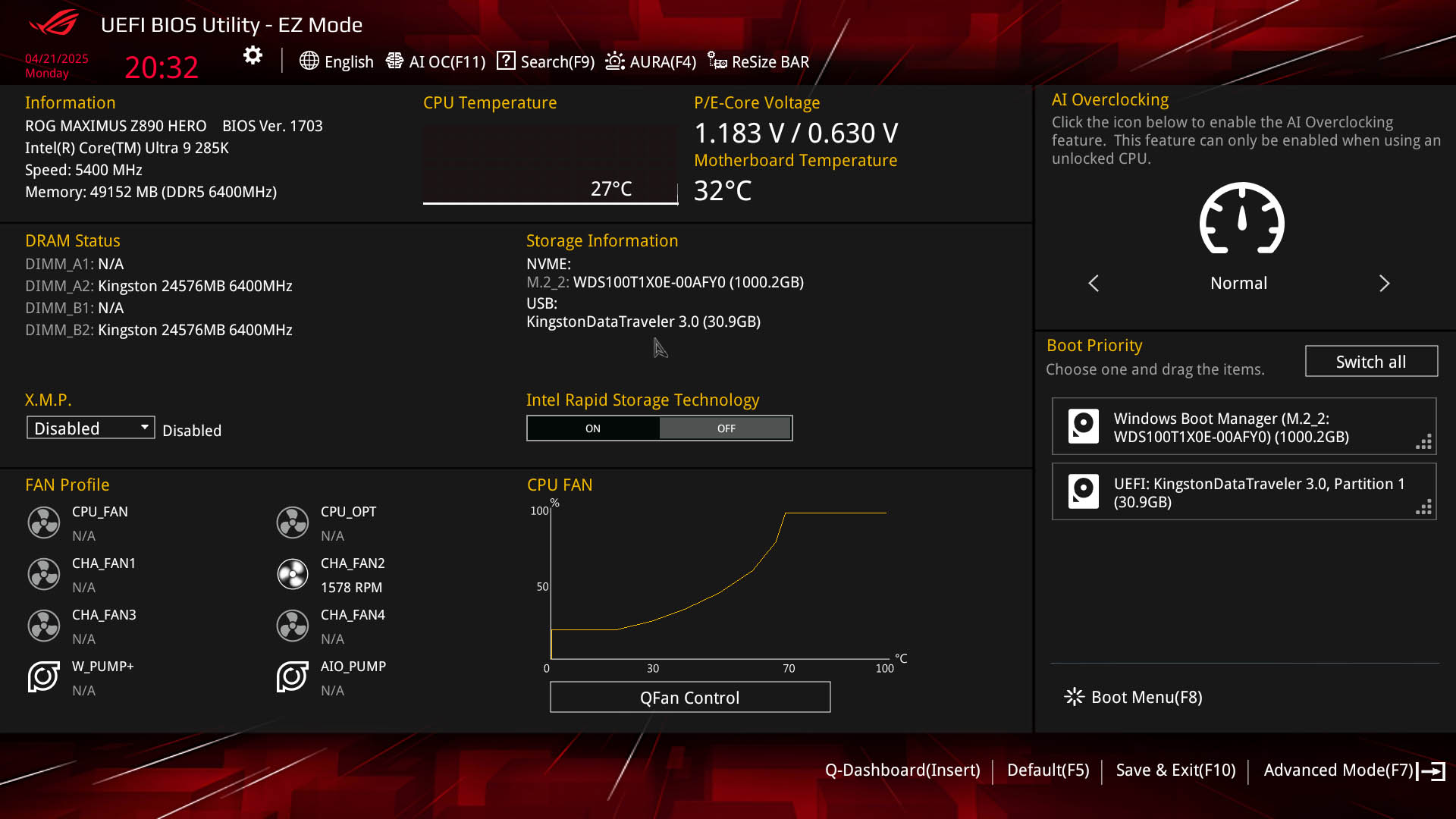Open the X.M.P. Disabled dropdown

point(90,428)
